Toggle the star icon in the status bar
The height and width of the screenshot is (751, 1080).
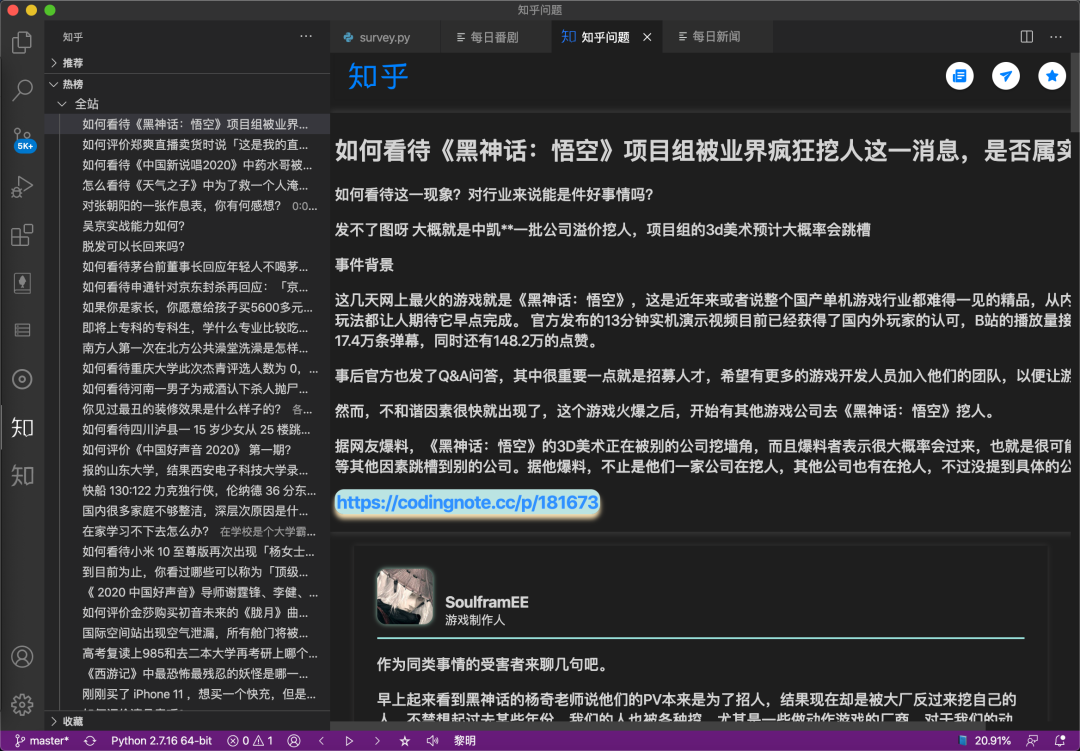pos(404,740)
